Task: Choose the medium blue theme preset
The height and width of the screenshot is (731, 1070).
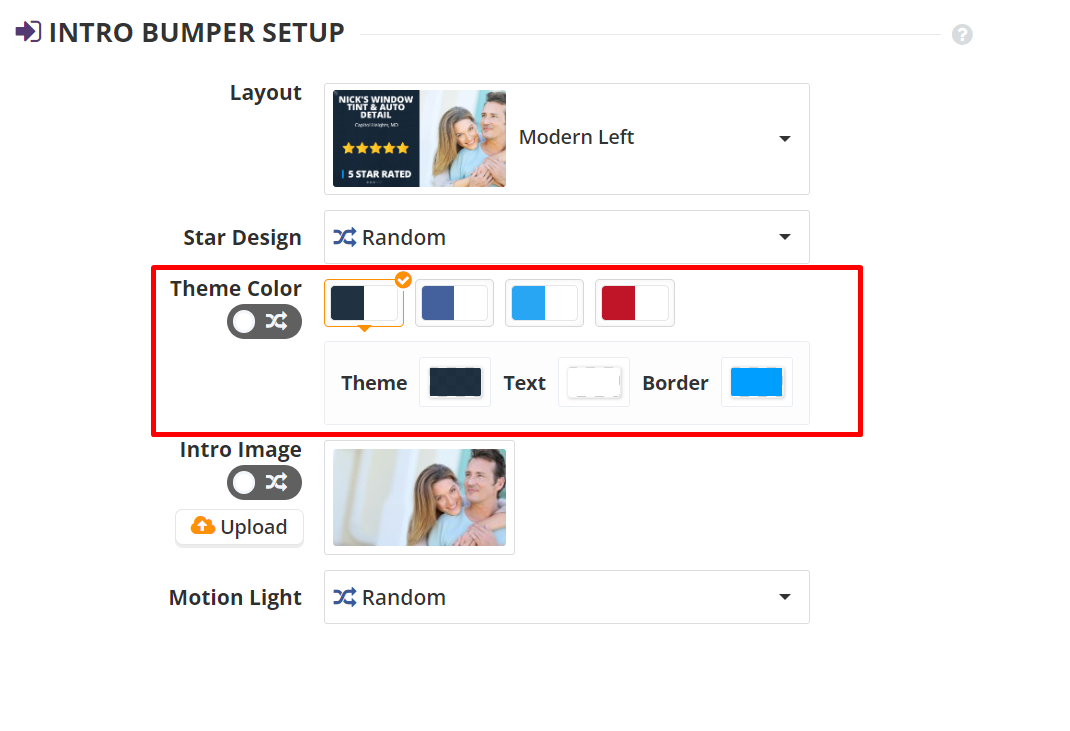Action: tap(454, 303)
